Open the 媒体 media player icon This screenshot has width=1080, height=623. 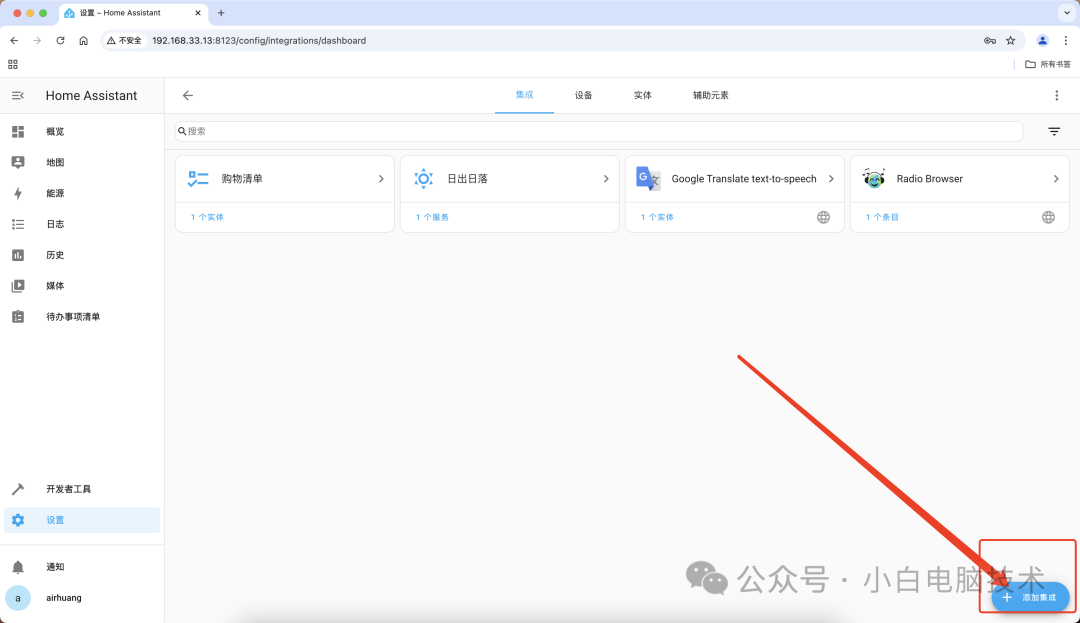[18, 286]
